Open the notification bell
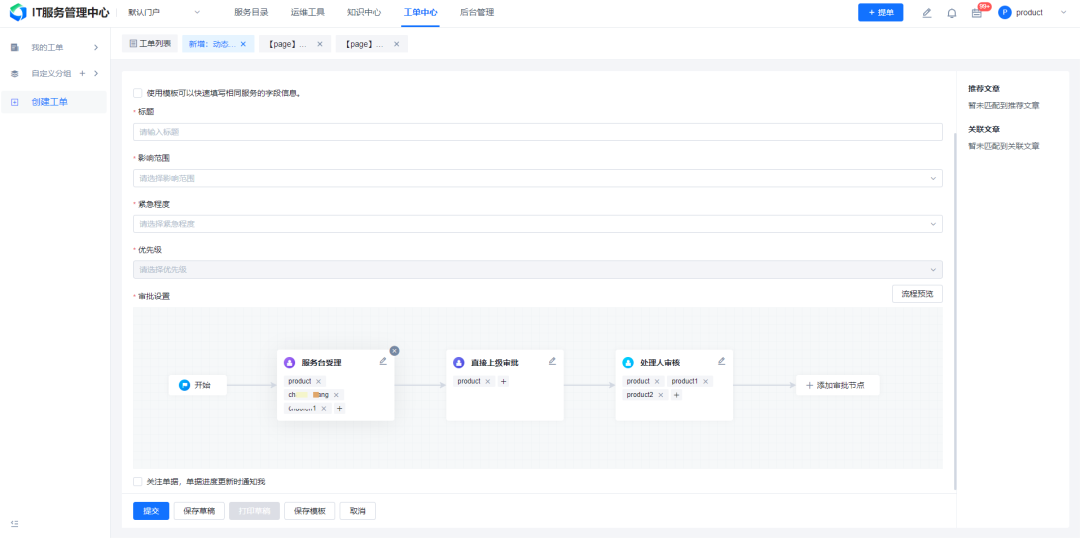 [952, 12]
